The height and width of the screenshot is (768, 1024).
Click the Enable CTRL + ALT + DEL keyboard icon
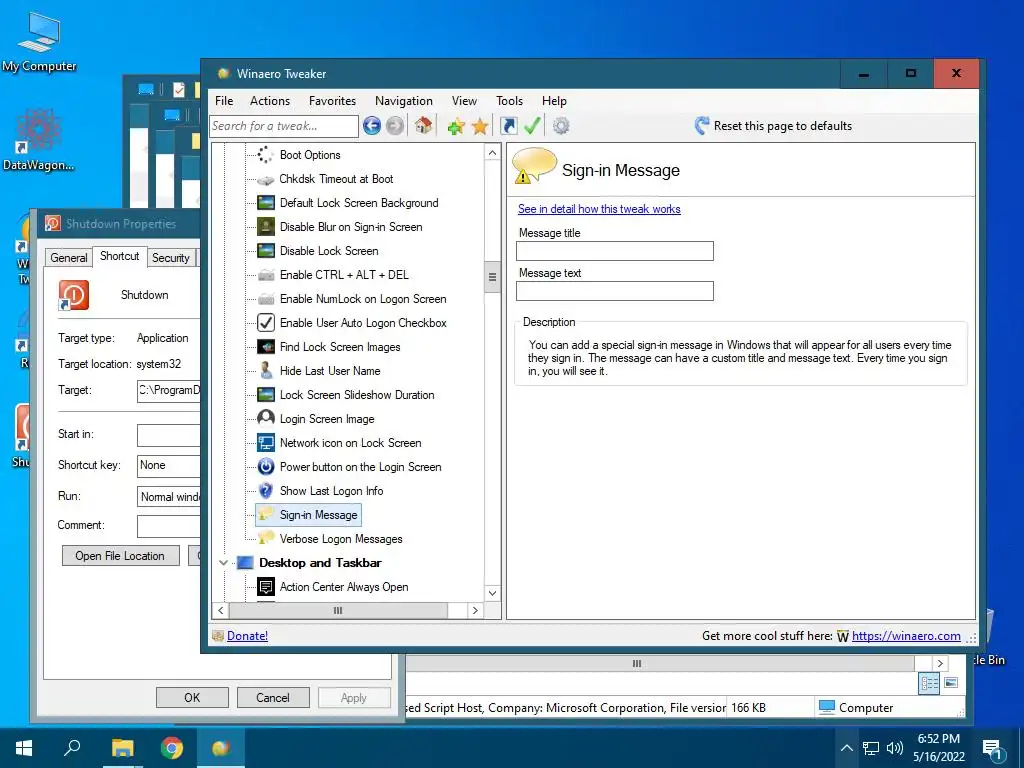pos(266,275)
